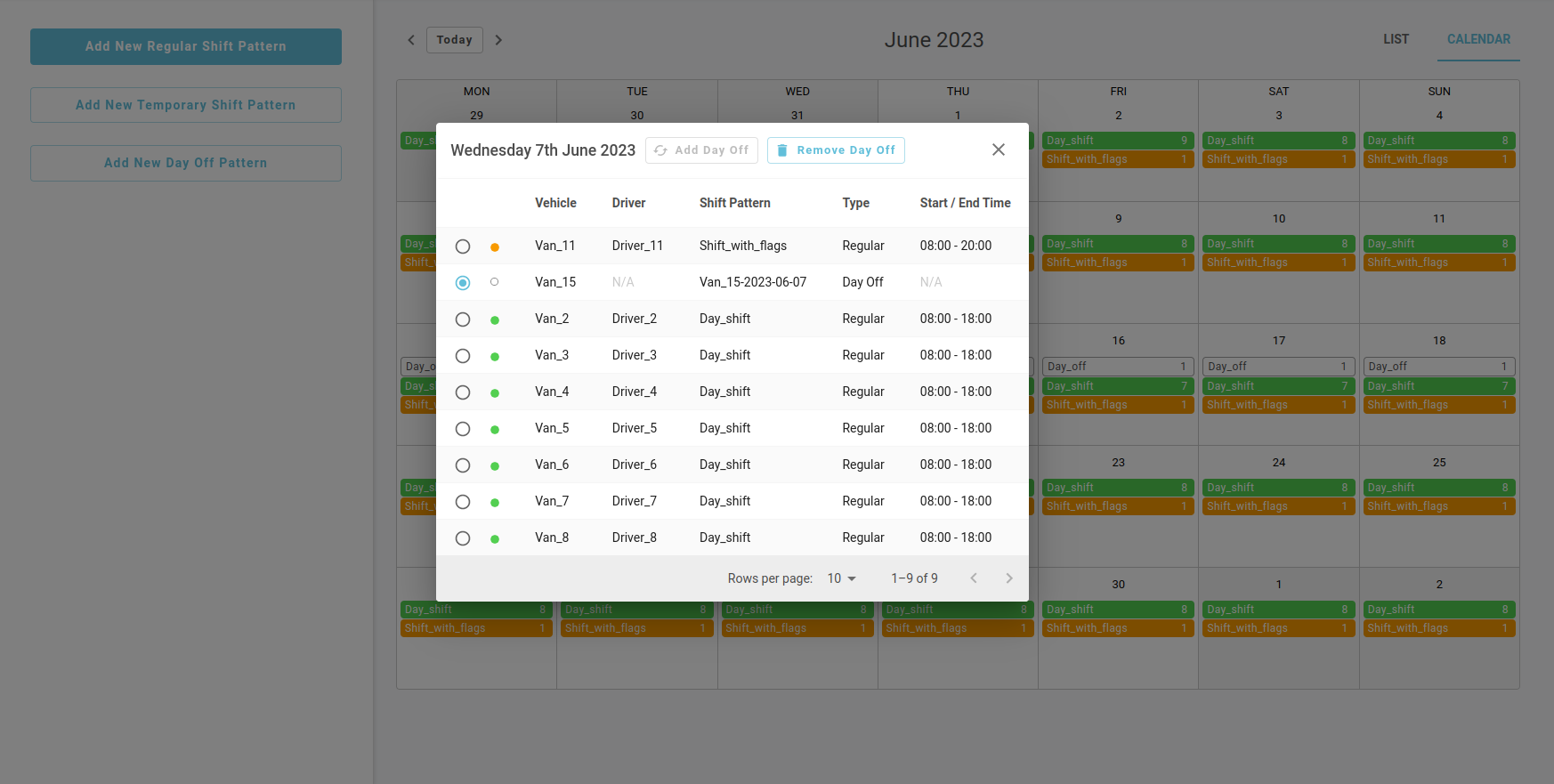1554x784 pixels.
Task: Click Add New Temporary Shift Pattern button
Action: pos(186,105)
